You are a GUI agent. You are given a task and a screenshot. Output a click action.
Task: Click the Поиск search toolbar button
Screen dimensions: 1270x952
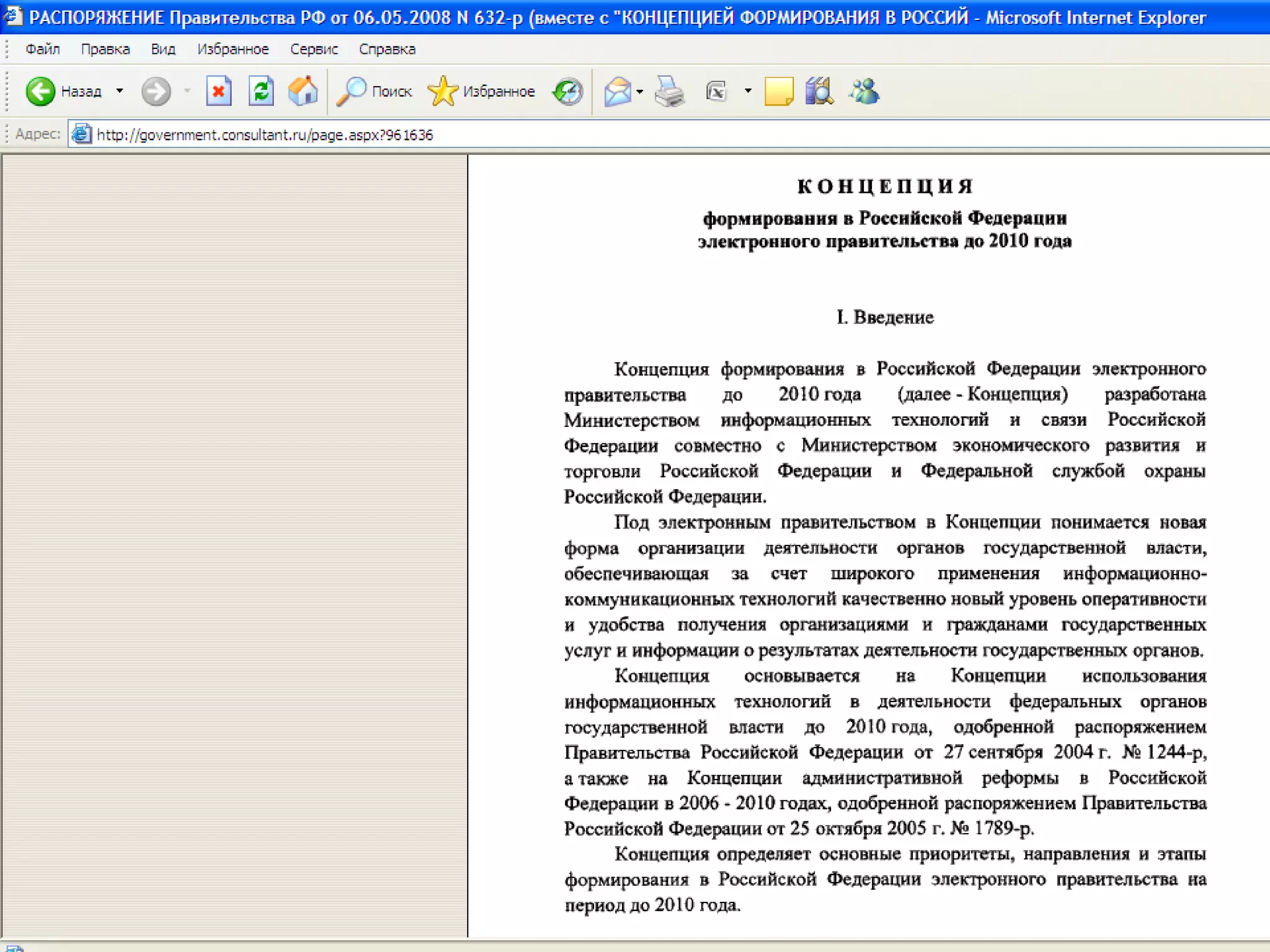pos(375,92)
